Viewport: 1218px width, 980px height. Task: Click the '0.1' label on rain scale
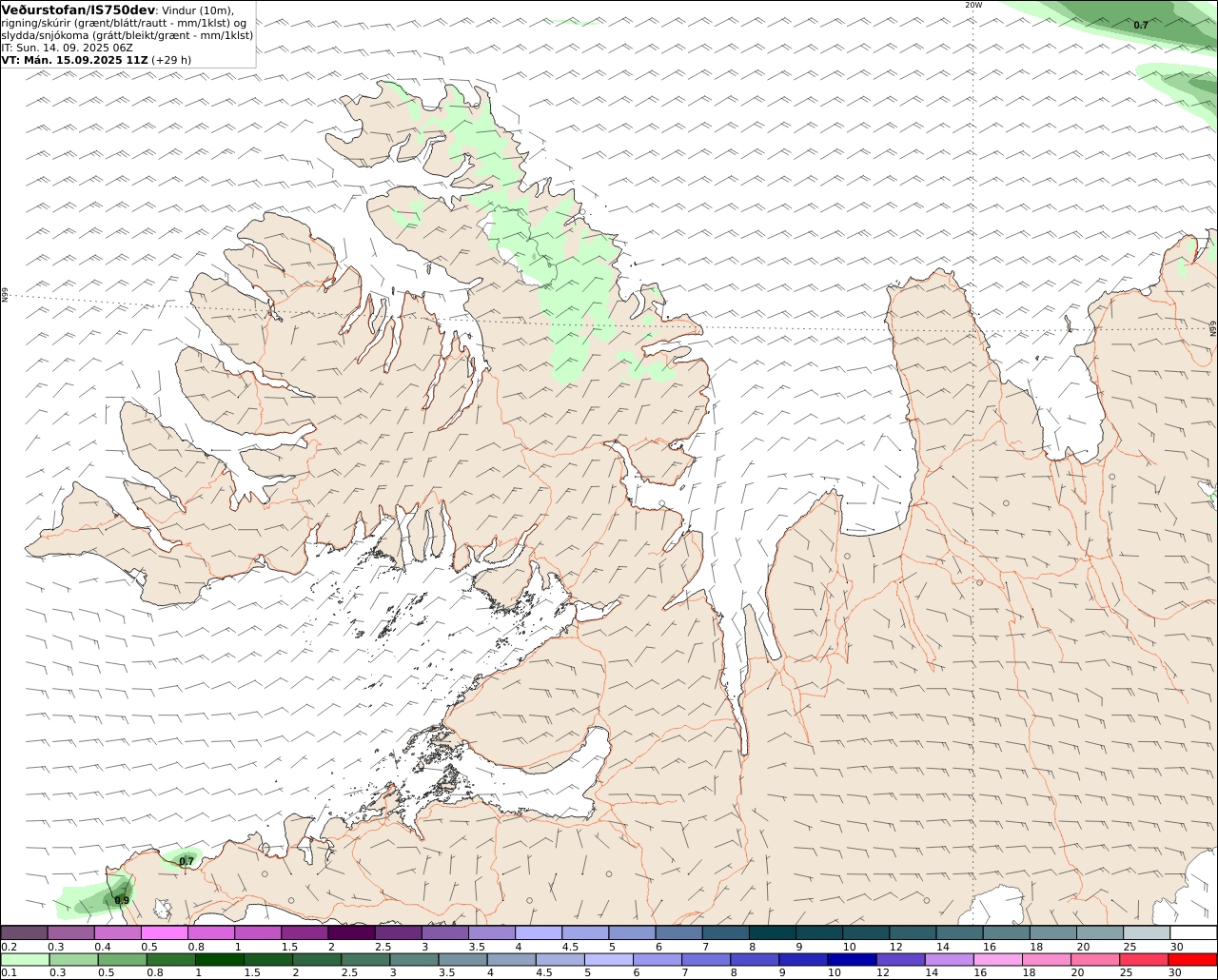(9, 973)
